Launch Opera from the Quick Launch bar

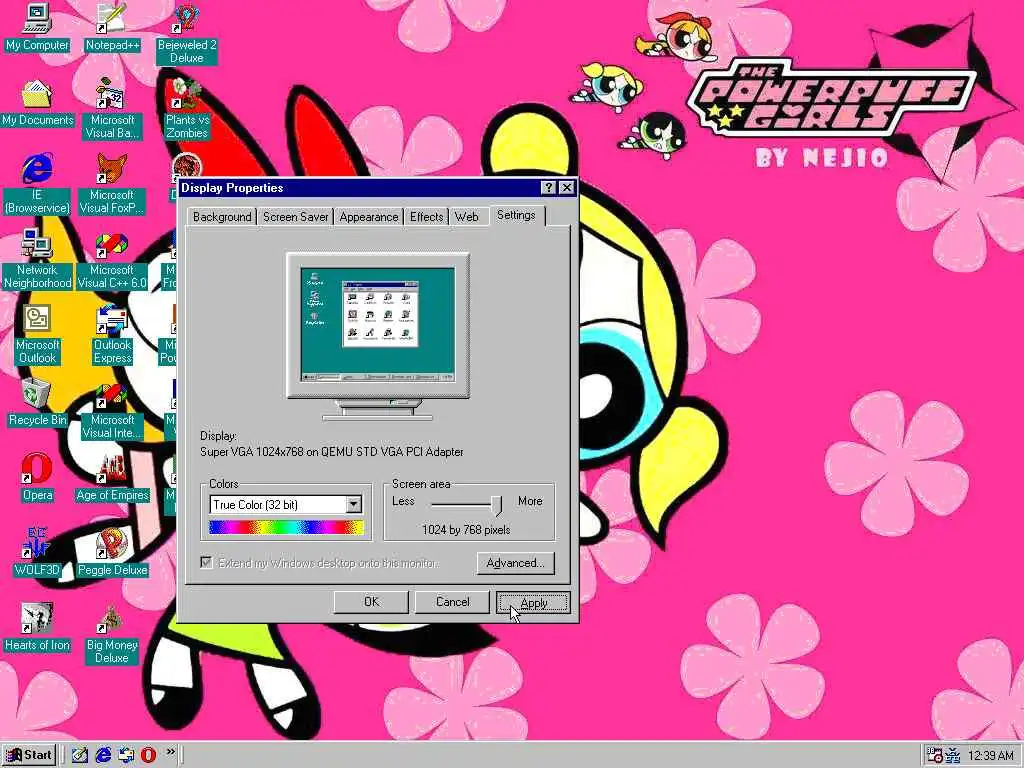pyautogui.click(x=148, y=755)
